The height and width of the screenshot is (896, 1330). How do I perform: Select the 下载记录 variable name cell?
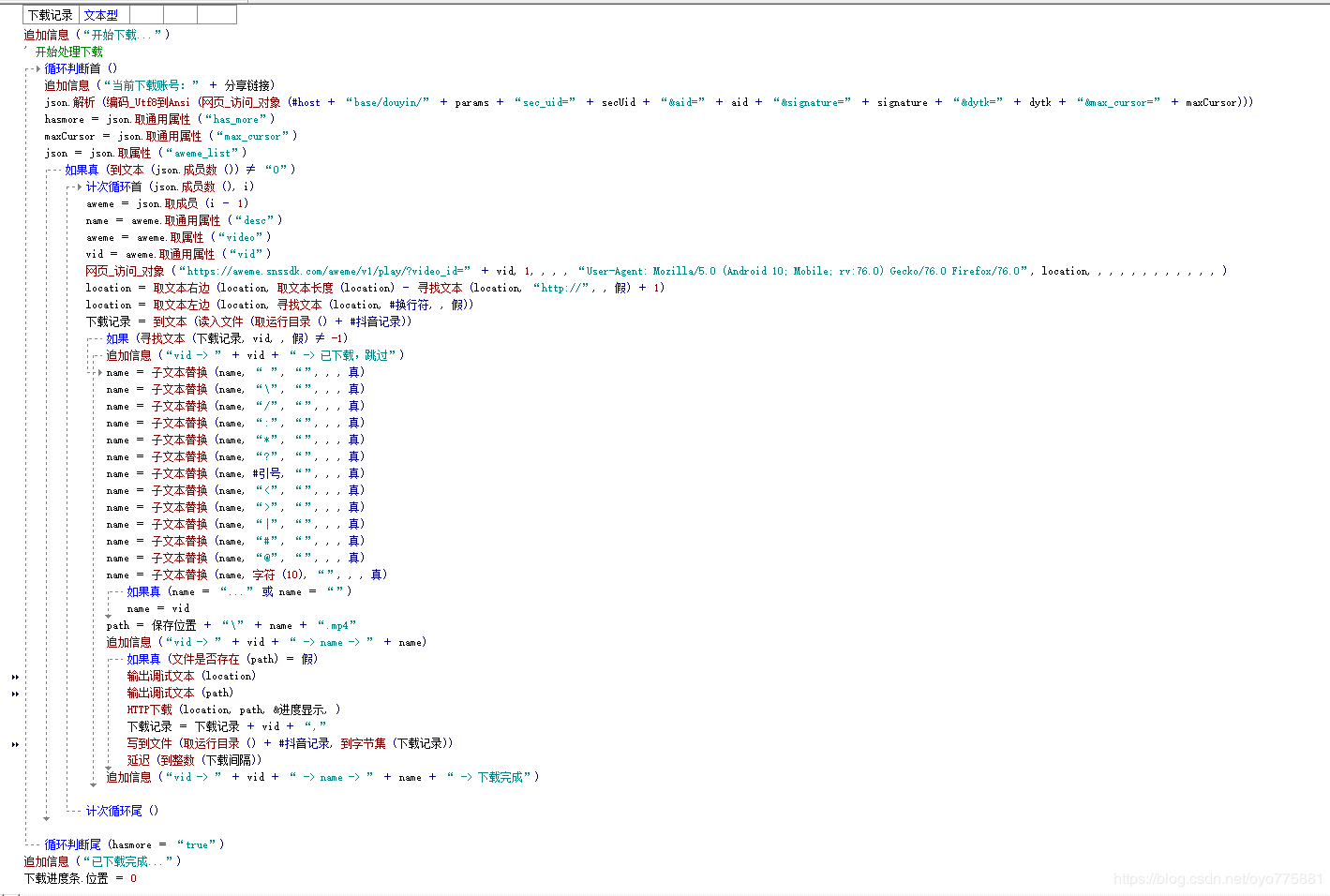click(51, 15)
